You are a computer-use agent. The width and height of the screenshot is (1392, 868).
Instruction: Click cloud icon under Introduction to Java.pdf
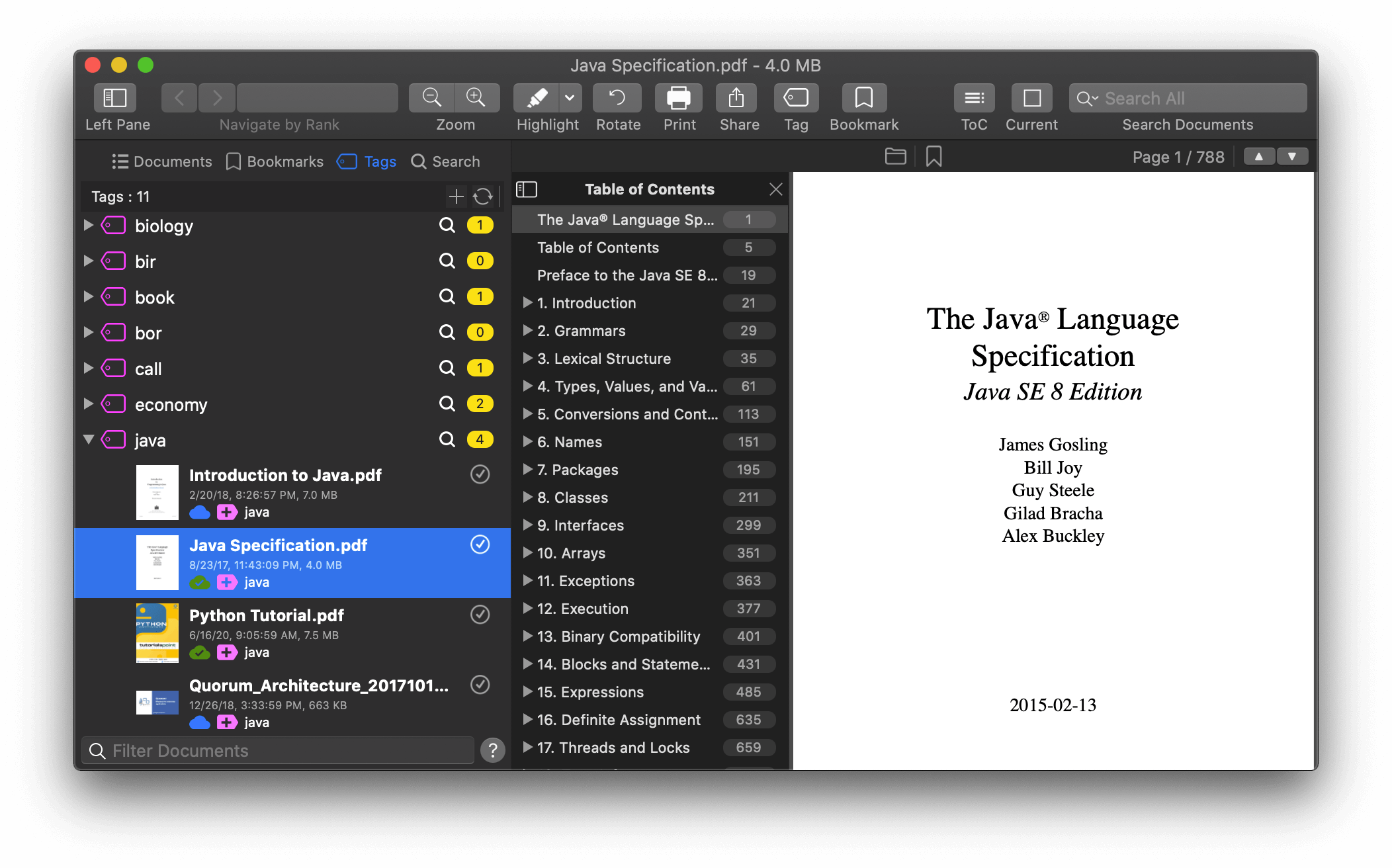(200, 512)
